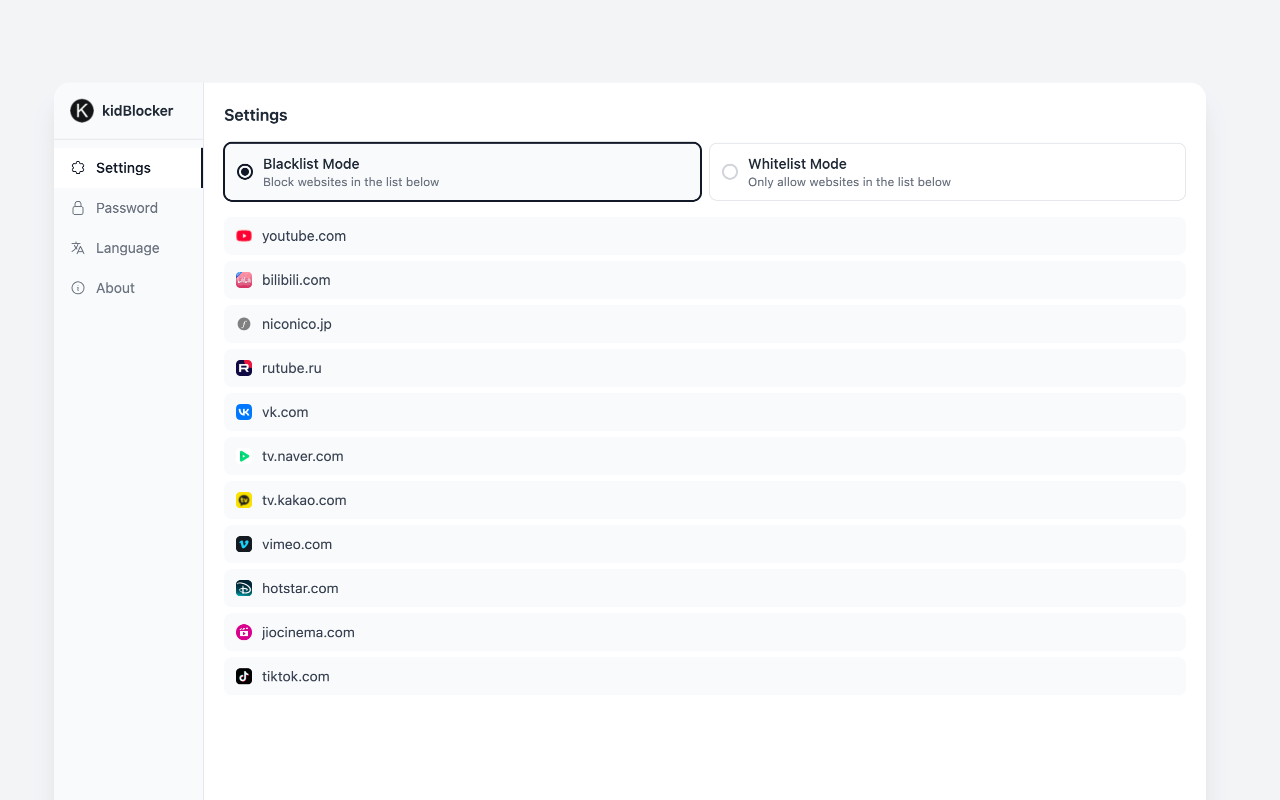
Task: Click the Vimeo favicon icon
Action: point(244,544)
